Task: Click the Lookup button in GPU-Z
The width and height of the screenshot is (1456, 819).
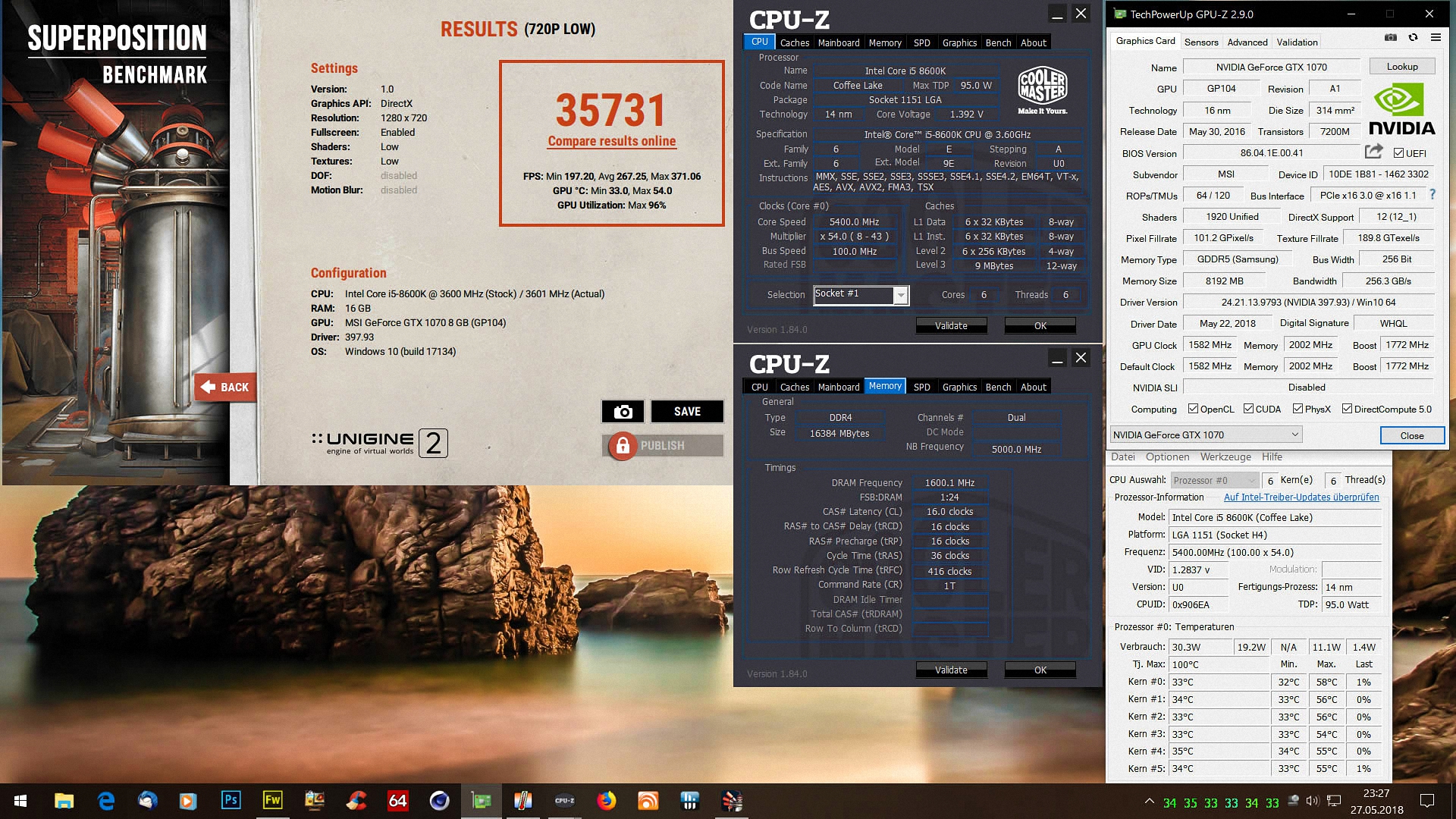Action: (1401, 66)
